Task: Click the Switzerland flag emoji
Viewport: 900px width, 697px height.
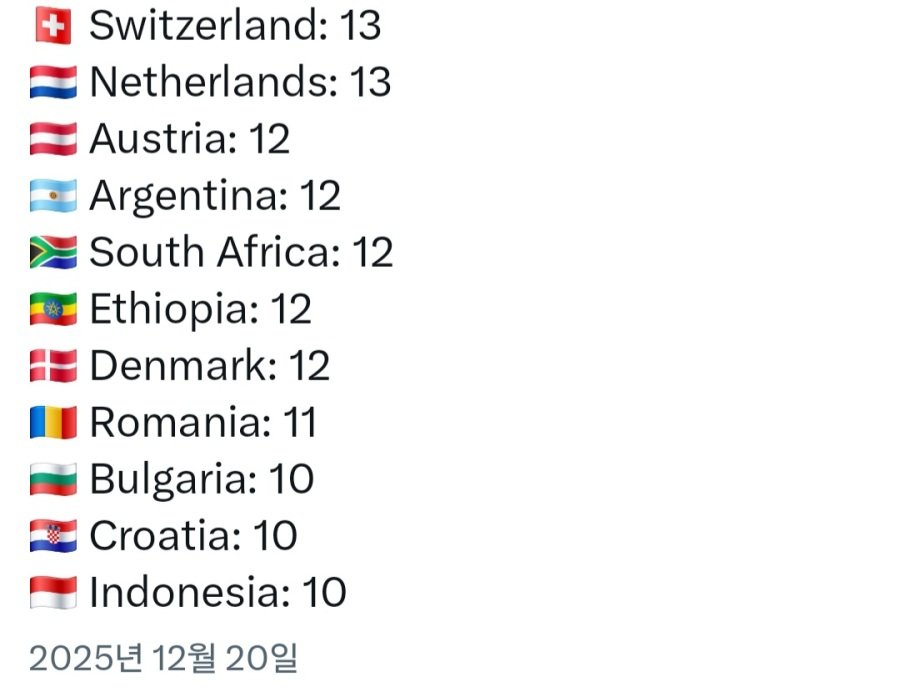Action: 53,26
